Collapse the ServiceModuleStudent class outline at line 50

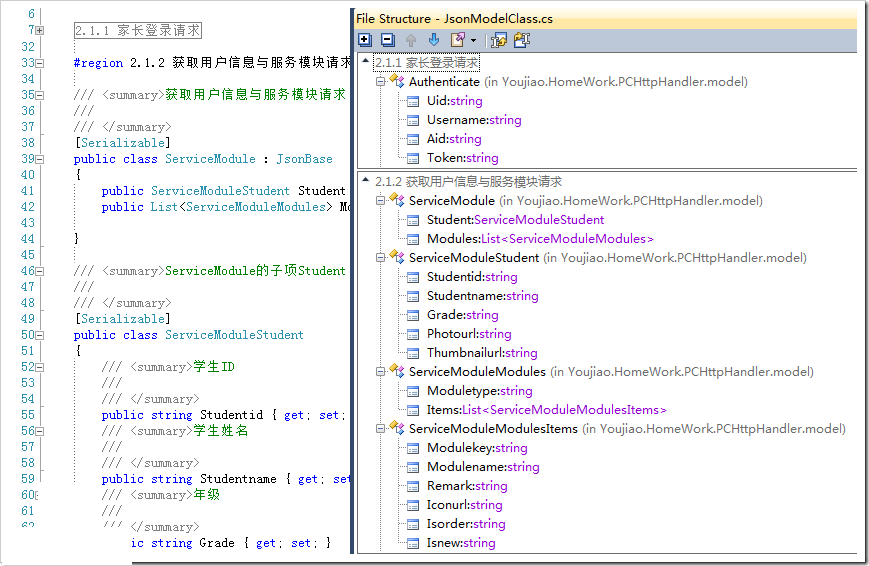click(x=40, y=335)
